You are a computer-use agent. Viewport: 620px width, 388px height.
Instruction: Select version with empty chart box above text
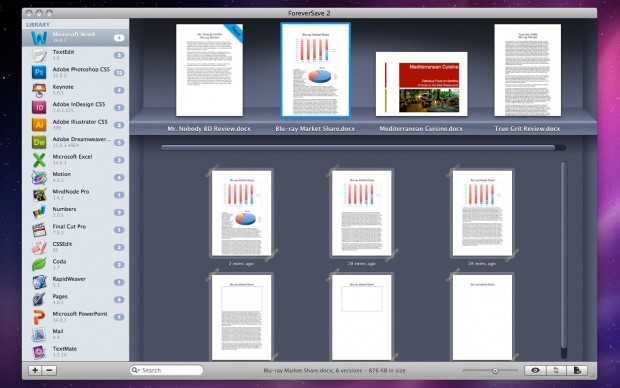coord(242,317)
